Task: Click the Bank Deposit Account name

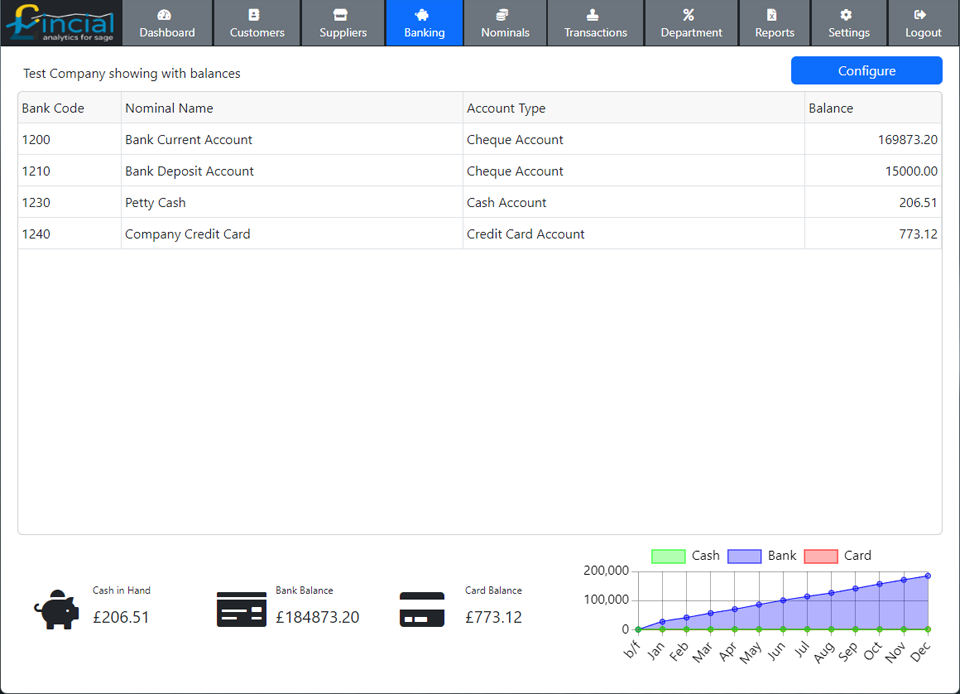Action: click(189, 171)
